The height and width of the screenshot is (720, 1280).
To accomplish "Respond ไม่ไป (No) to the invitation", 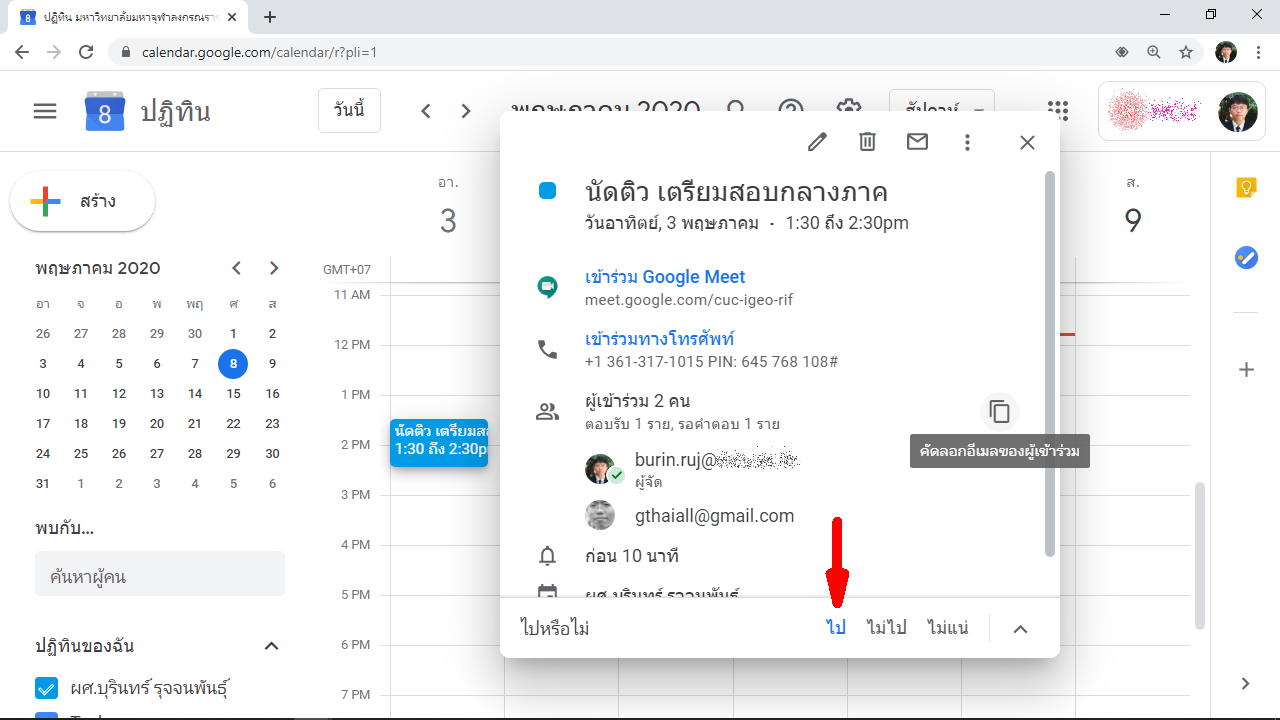I will (886, 628).
